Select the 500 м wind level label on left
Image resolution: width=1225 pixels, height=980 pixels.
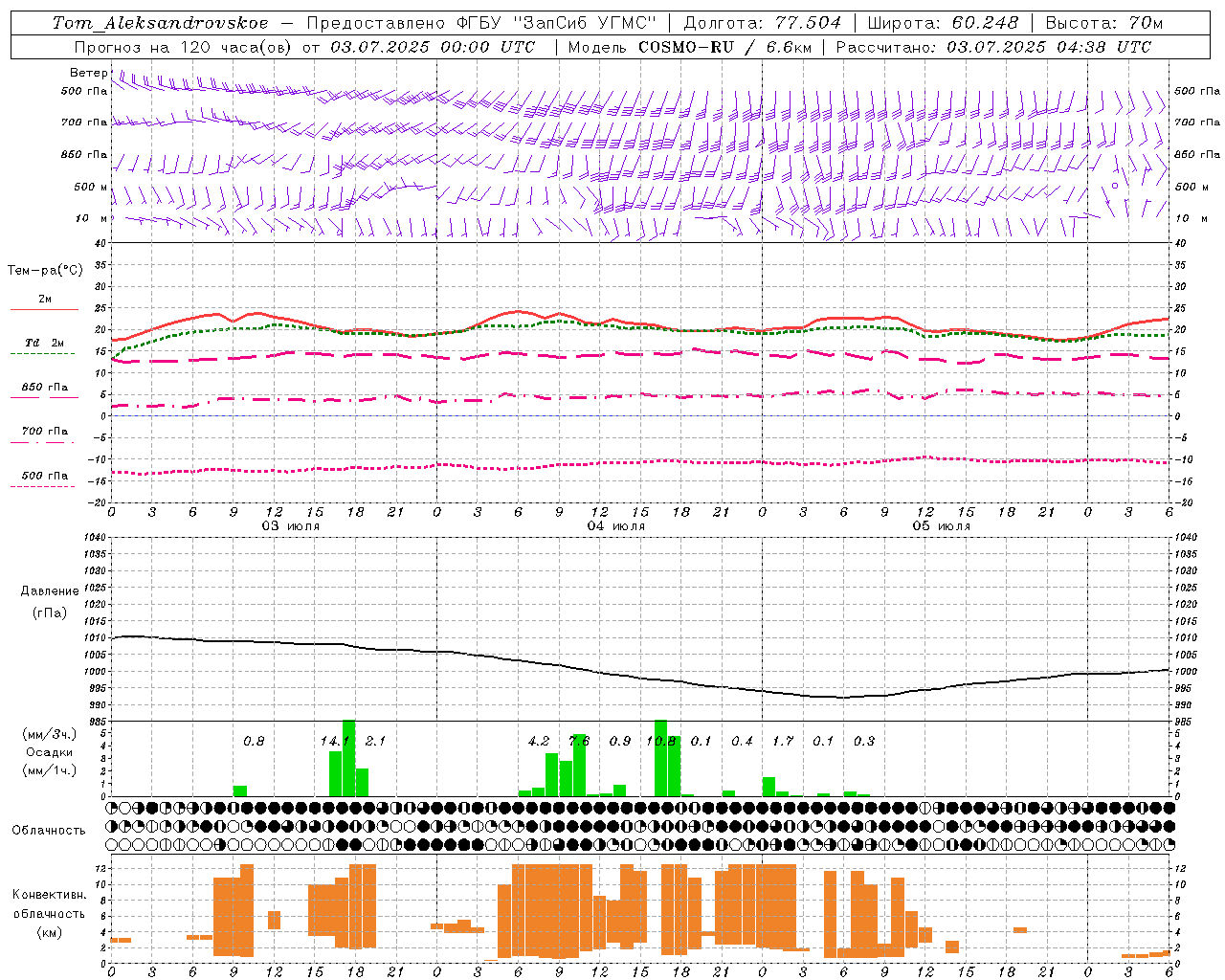click(x=91, y=187)
